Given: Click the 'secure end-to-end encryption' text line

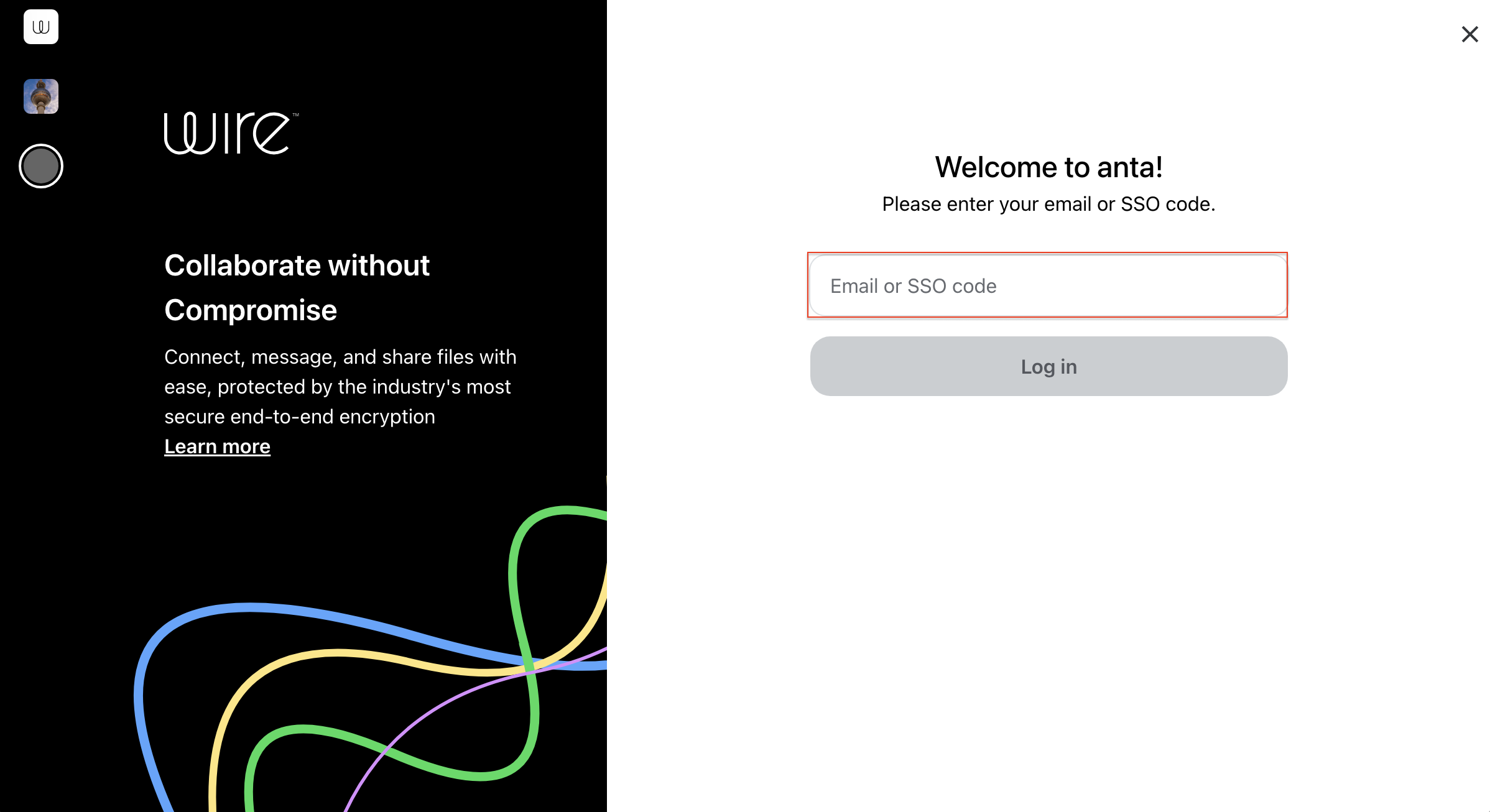Looking at the screenshot, I should [300, 417].
